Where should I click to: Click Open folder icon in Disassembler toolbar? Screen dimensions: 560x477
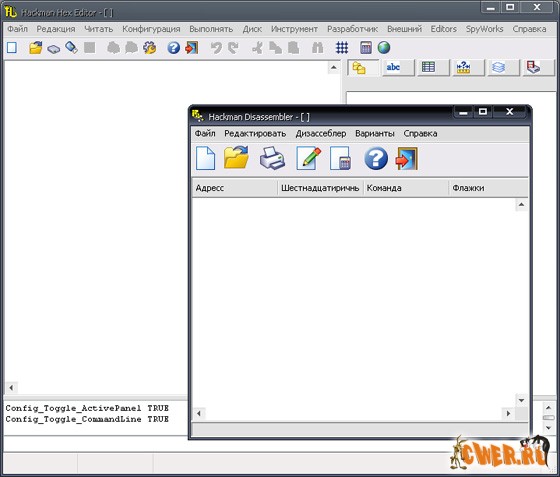point(236,157)
